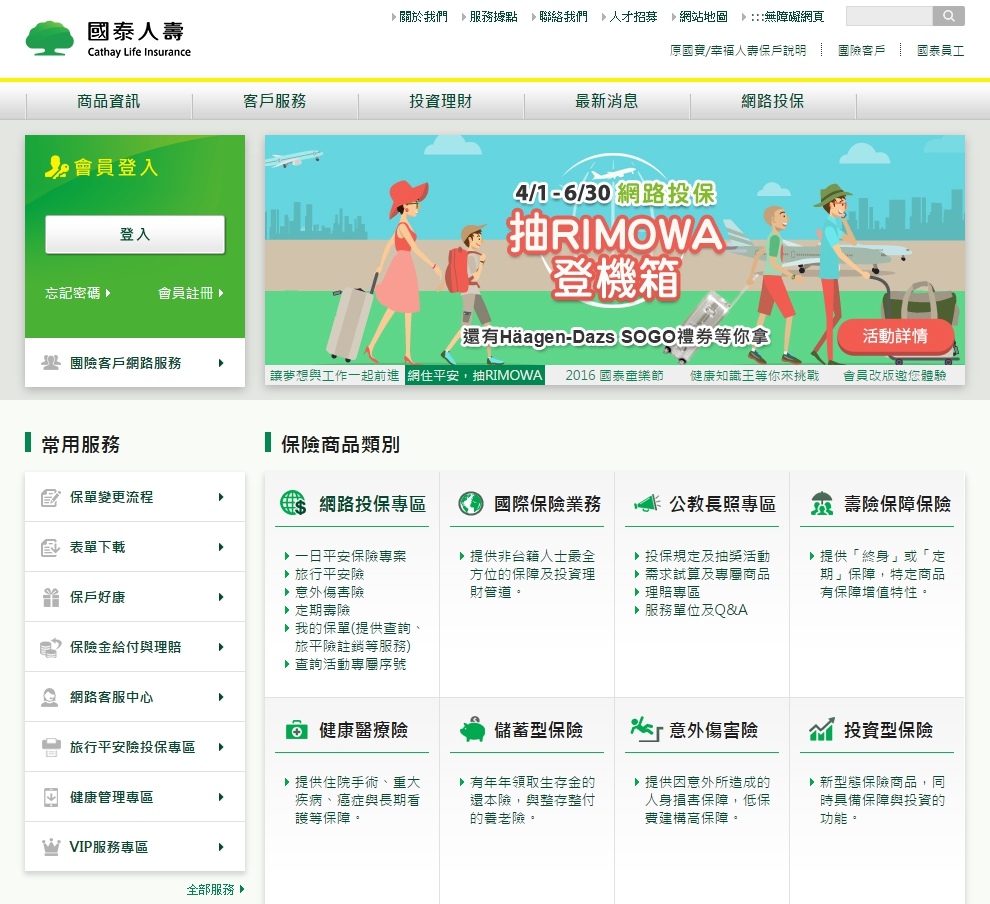This screenshot has width=990, height=904.
Task: Expand 網路客服中心 with its arrow
Action: [x=221, y=697]
